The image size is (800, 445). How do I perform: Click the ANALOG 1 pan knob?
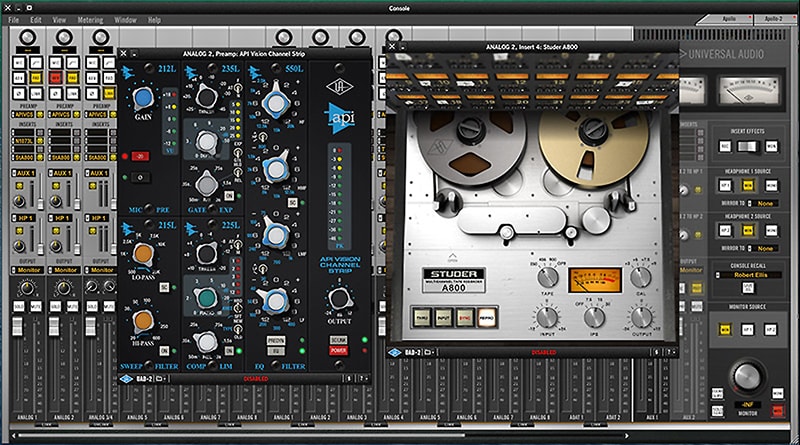pyautogui.click(x=26, y=289)
